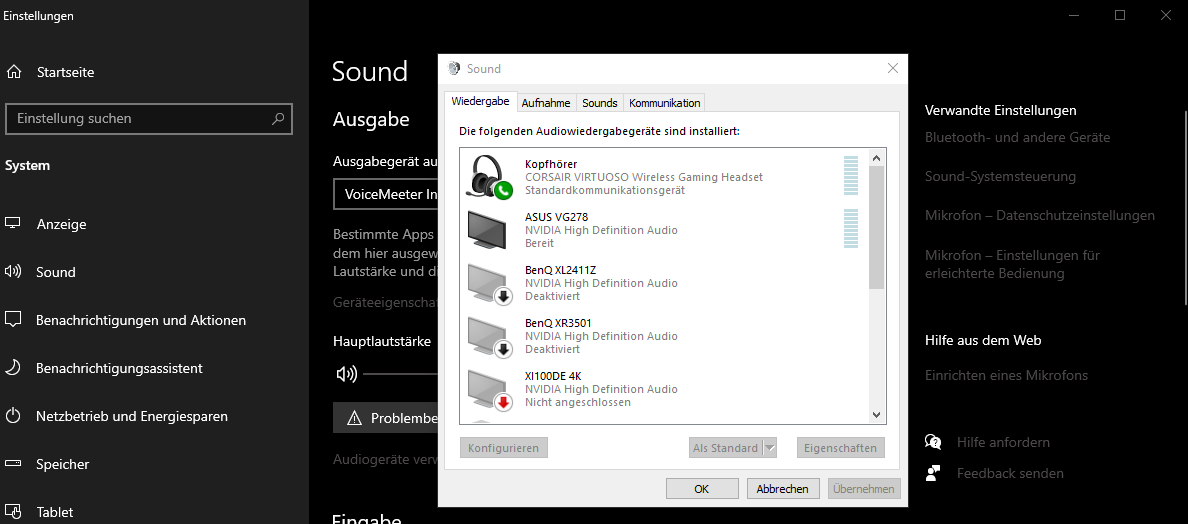Select the XI100DE 4K unplugged device icon

[x=490, y=389]
